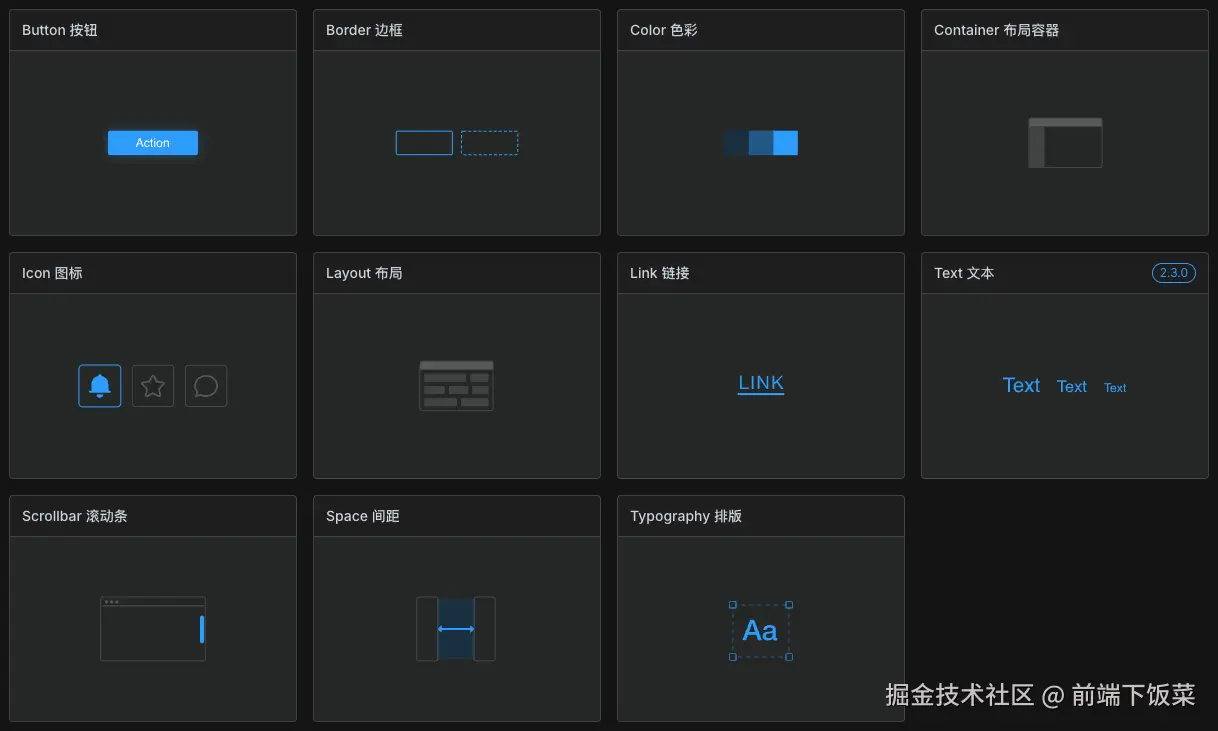Image resolution: width=1218 pixels, height=731 pixels.
Task: Click the 2.3.0 version badge
Action: click(x=1173, y=273)
